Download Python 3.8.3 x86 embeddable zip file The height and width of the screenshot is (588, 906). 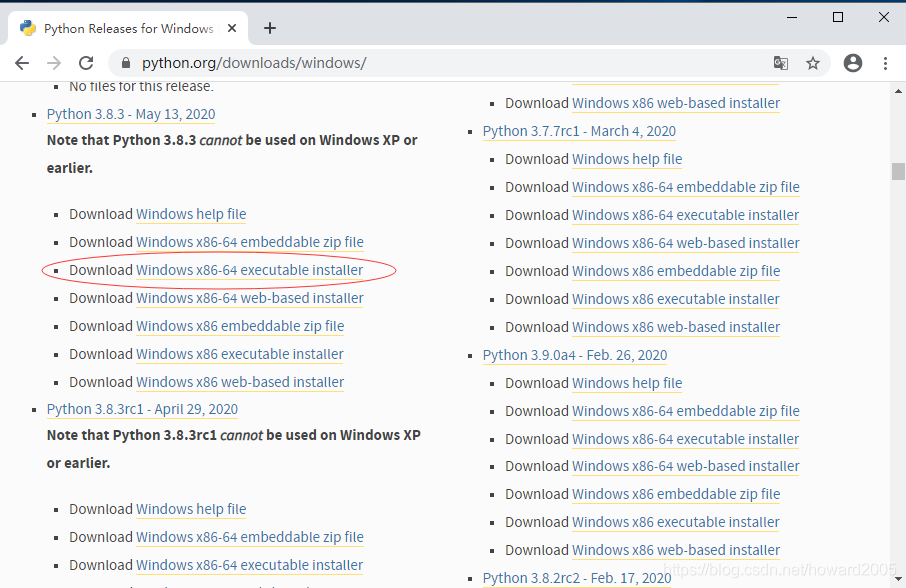(240, 326)
